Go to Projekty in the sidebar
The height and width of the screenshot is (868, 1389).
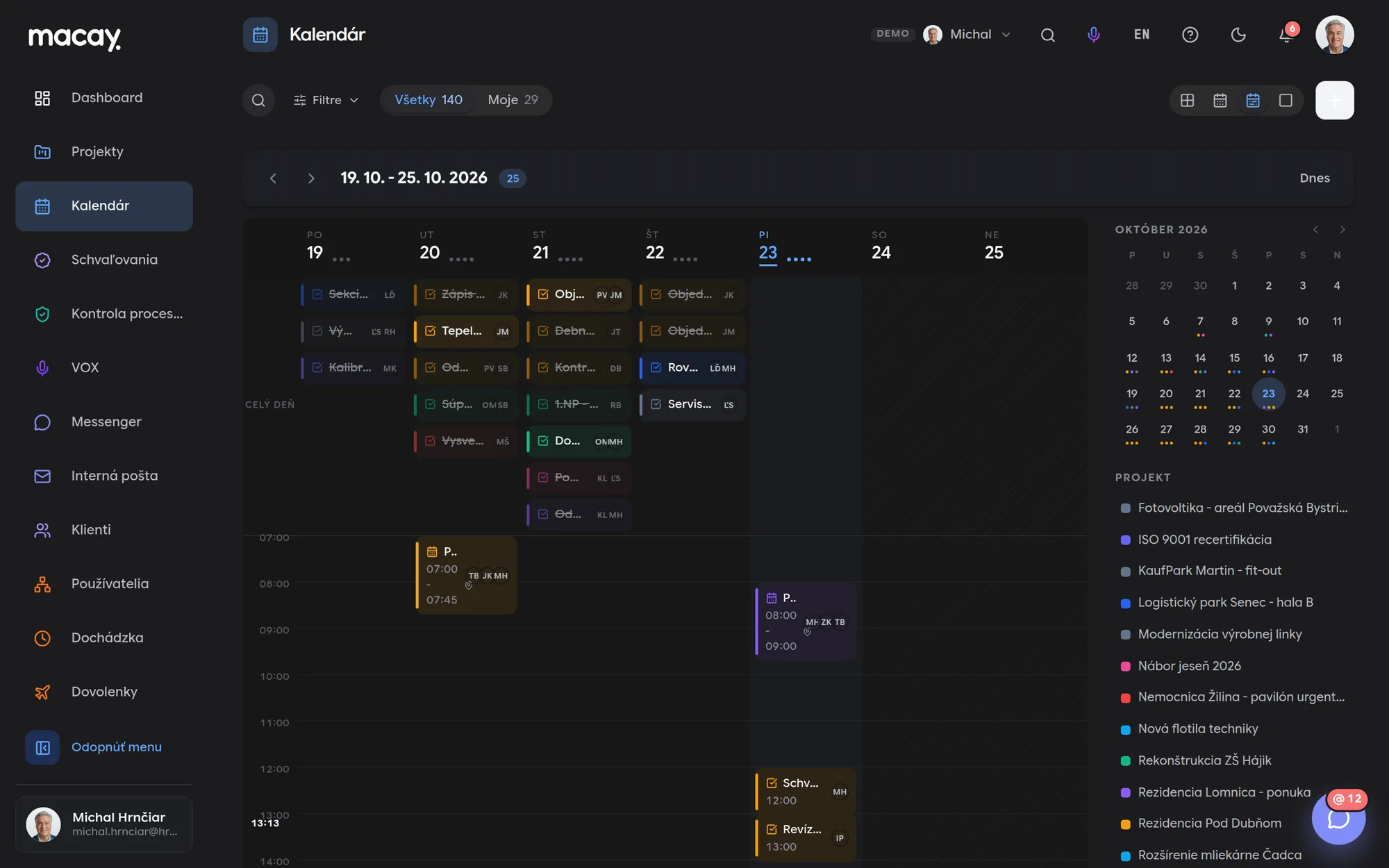point(104,152)
